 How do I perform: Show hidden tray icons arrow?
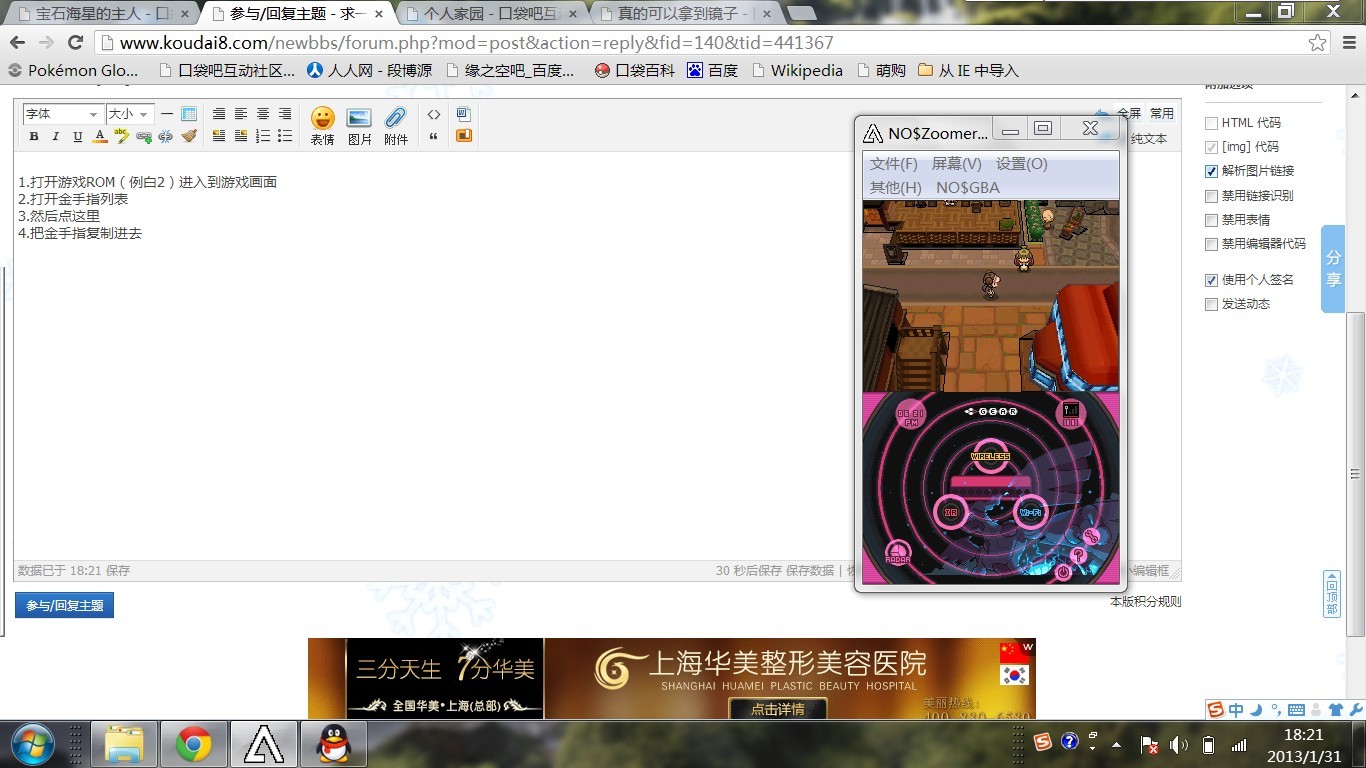tap(1117, 745)
